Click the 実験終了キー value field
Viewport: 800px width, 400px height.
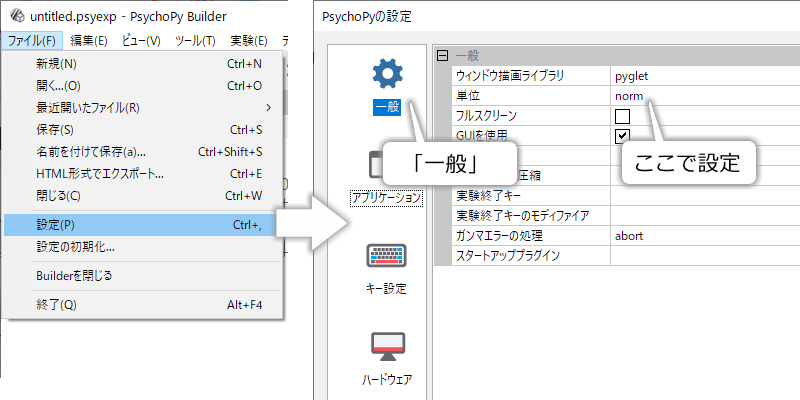tap(705, 195)
